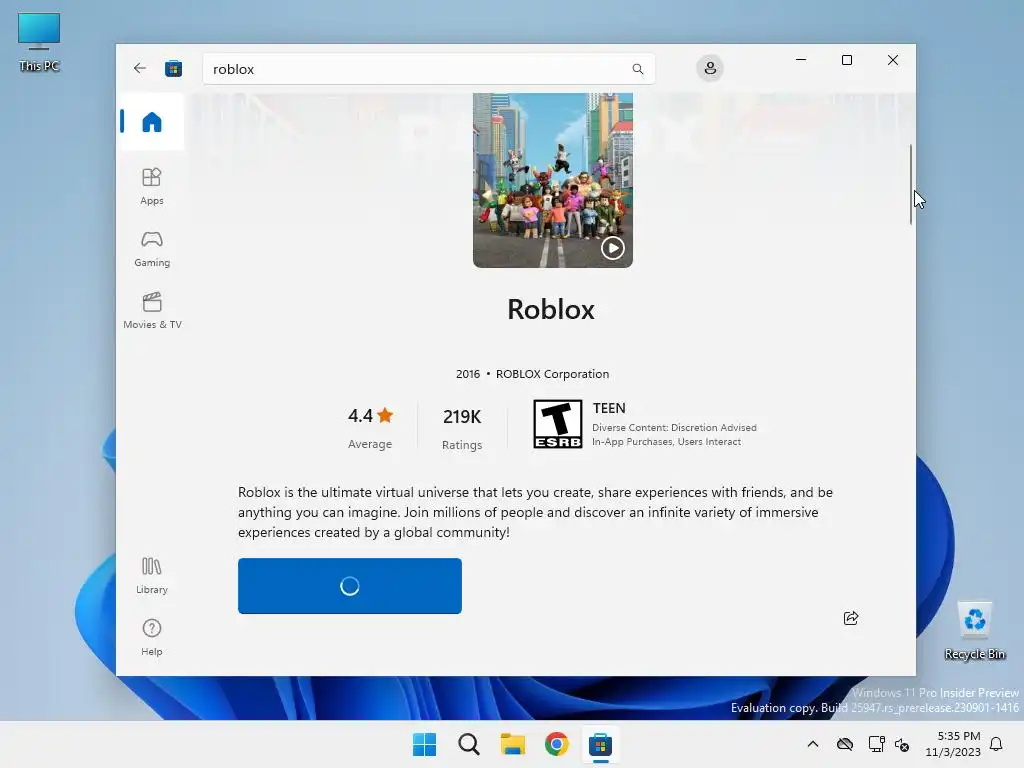Viewport: 1024px width, 768px height.
Task: Minimize the Microsoft Store window
Action: pos(801,60)
